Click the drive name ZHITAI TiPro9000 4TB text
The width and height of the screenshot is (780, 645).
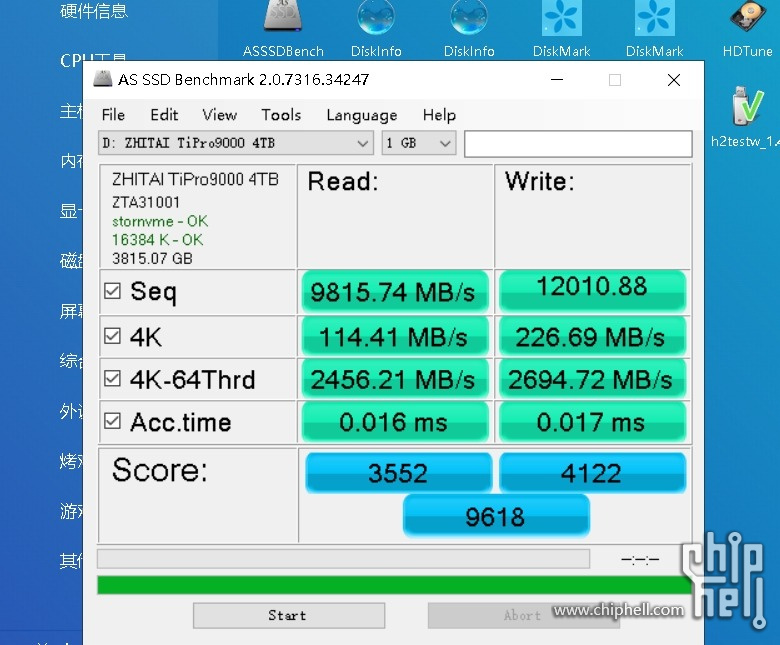pyautogui.click(x=195, y=179)
